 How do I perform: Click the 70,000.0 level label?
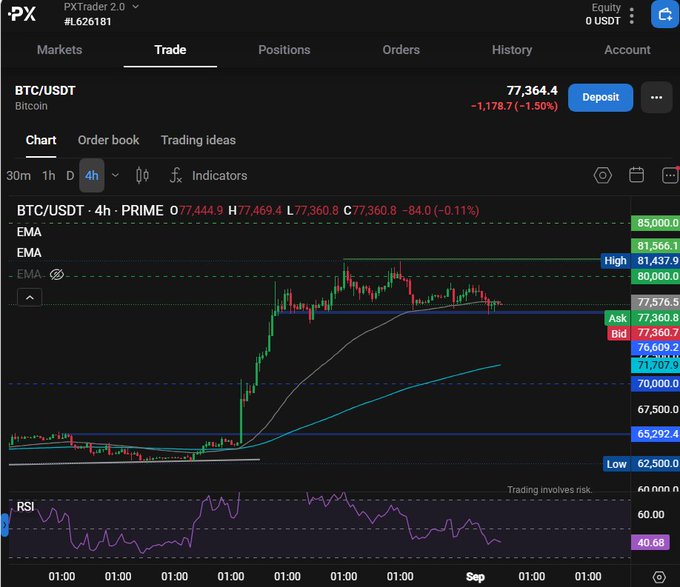[x=655, y=384]
